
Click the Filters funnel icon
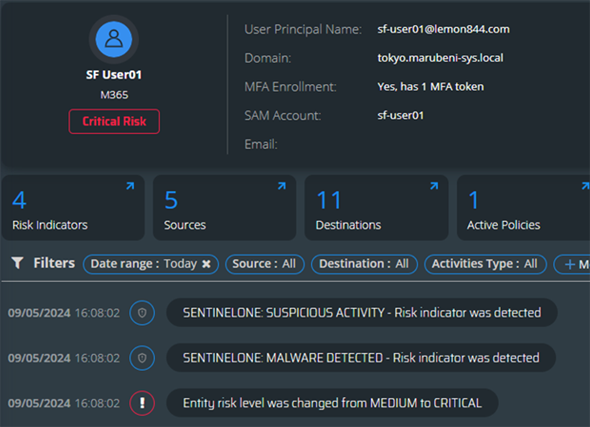17,263
